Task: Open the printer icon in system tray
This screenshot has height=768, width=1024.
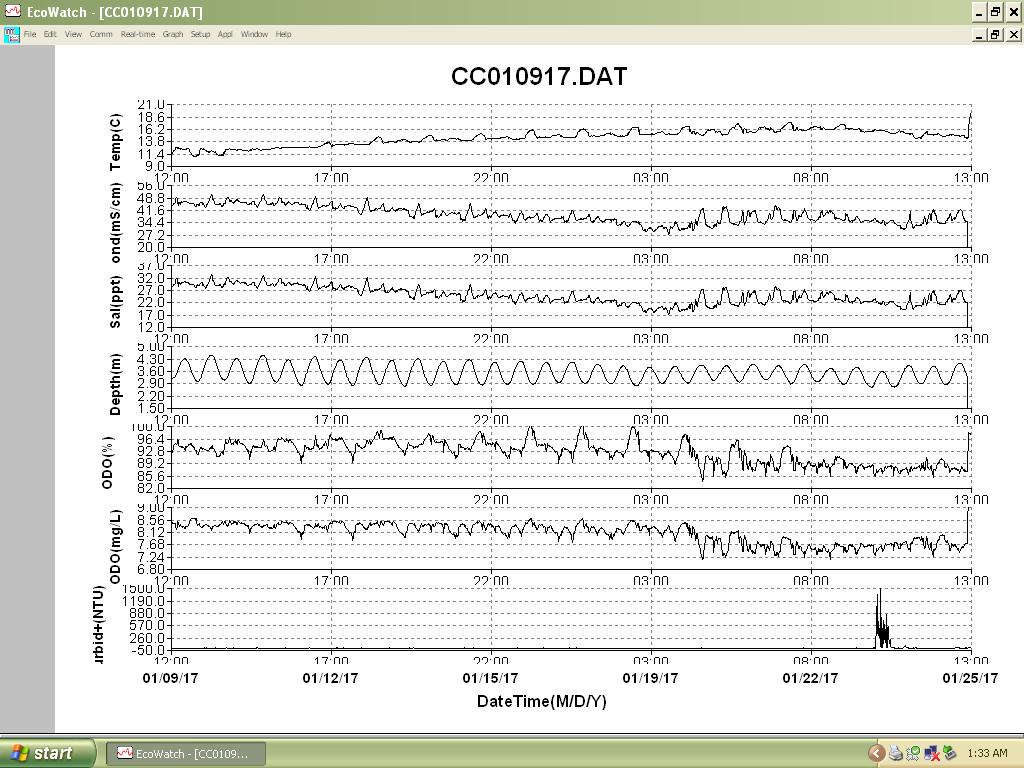Action: [895, 754]
